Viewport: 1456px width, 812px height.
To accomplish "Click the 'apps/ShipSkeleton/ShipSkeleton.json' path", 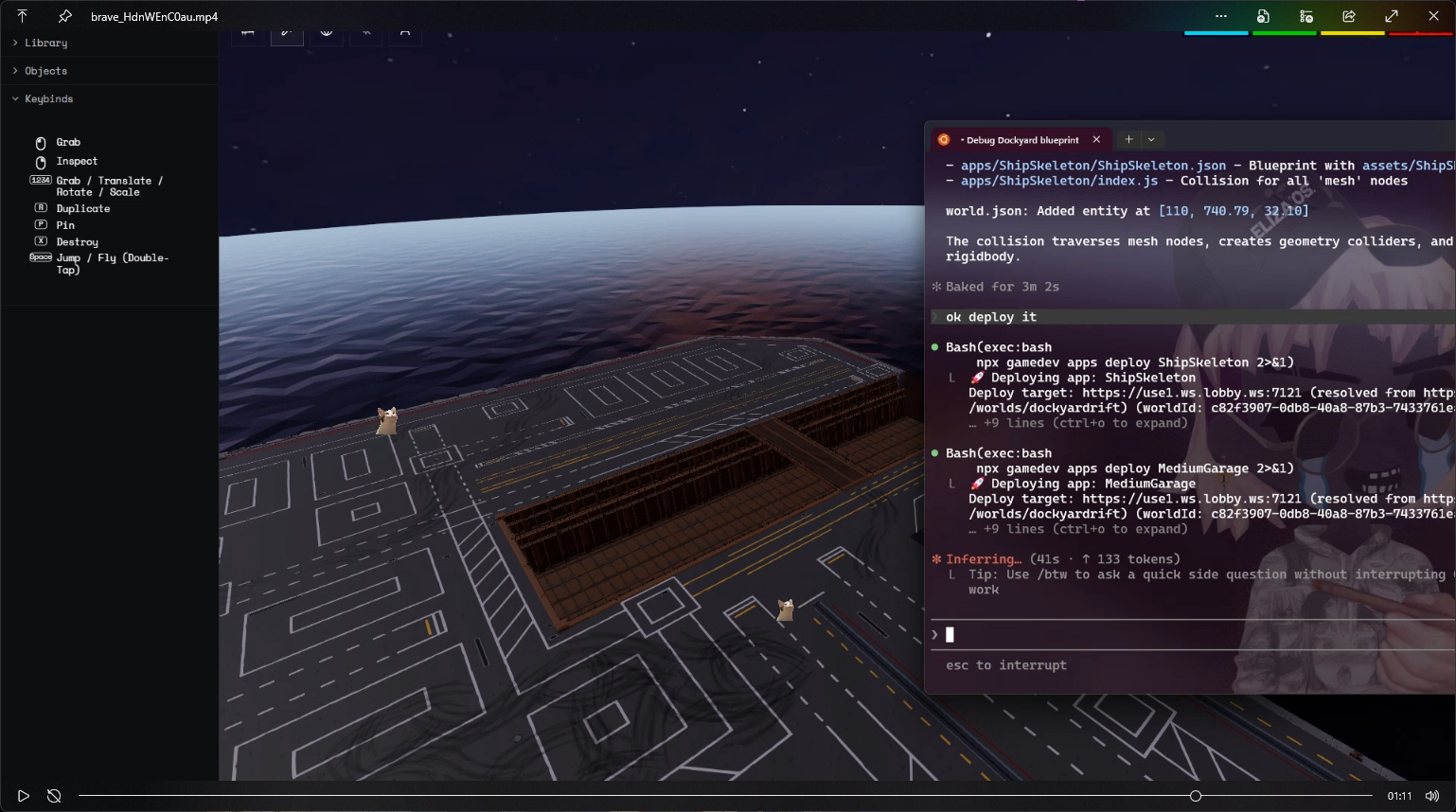I will click(x=1093, y=166).
